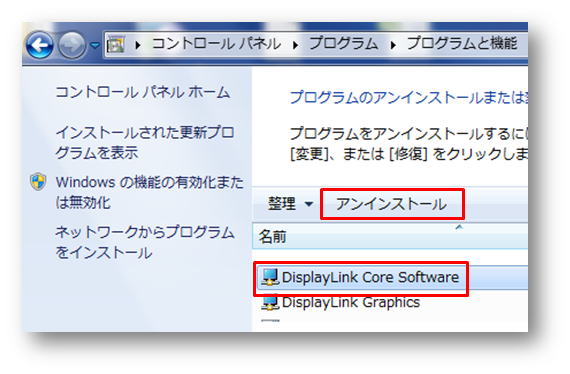The image size is (570, 374).
Task: Expand arrow before プログラム breadcrumb
Action: (x=296, y=45)
